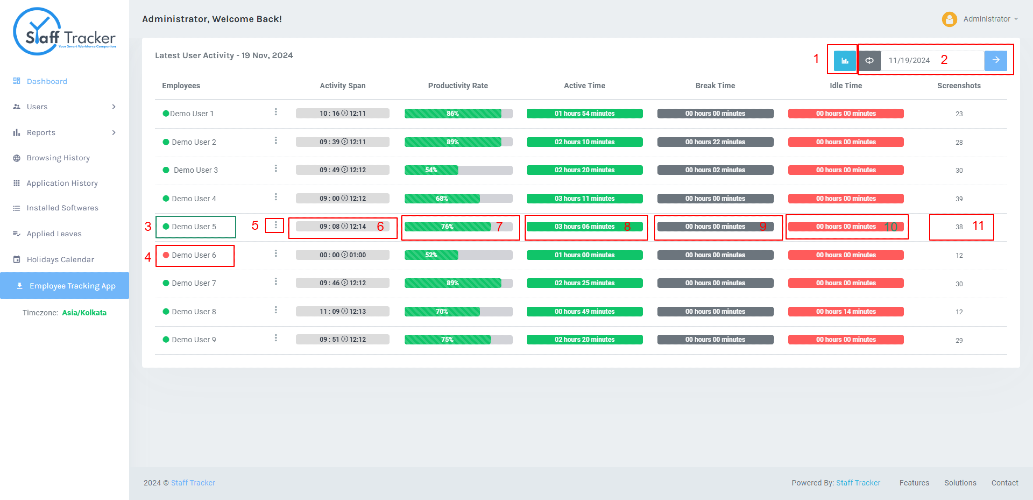Click the refresh icon beside date field

869,61
